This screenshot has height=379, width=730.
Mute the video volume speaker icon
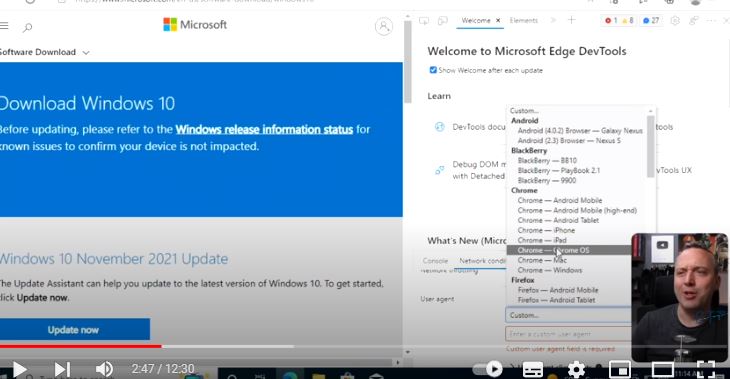pyautogui.click(x=104, y=369)
